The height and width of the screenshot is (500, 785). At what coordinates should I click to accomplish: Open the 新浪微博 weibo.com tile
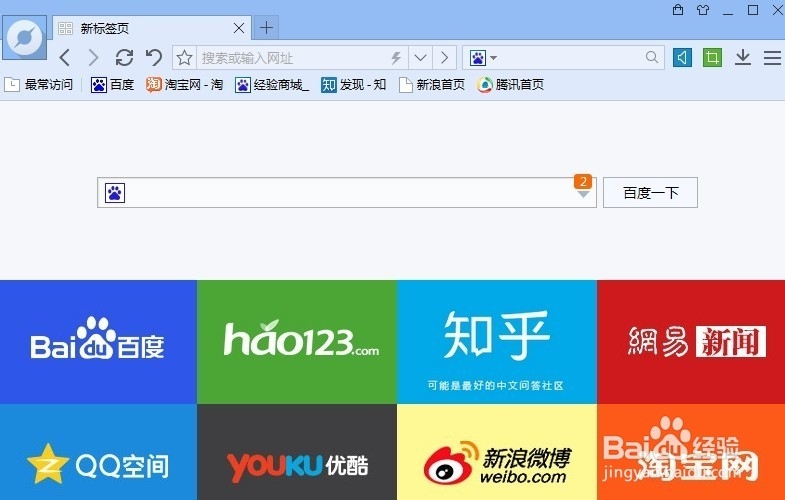(x=497, y=452)
